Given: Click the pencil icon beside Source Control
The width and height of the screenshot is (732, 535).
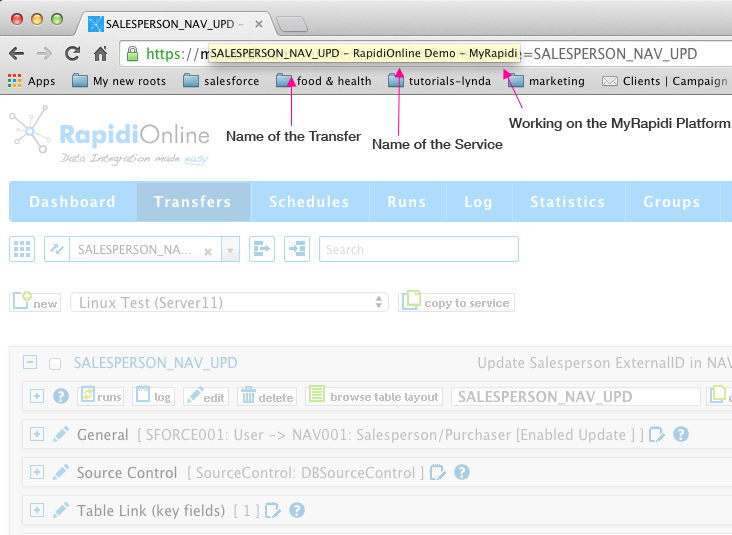Looking at the screenshot, I should pyautogui.click(x=61, y=472).
